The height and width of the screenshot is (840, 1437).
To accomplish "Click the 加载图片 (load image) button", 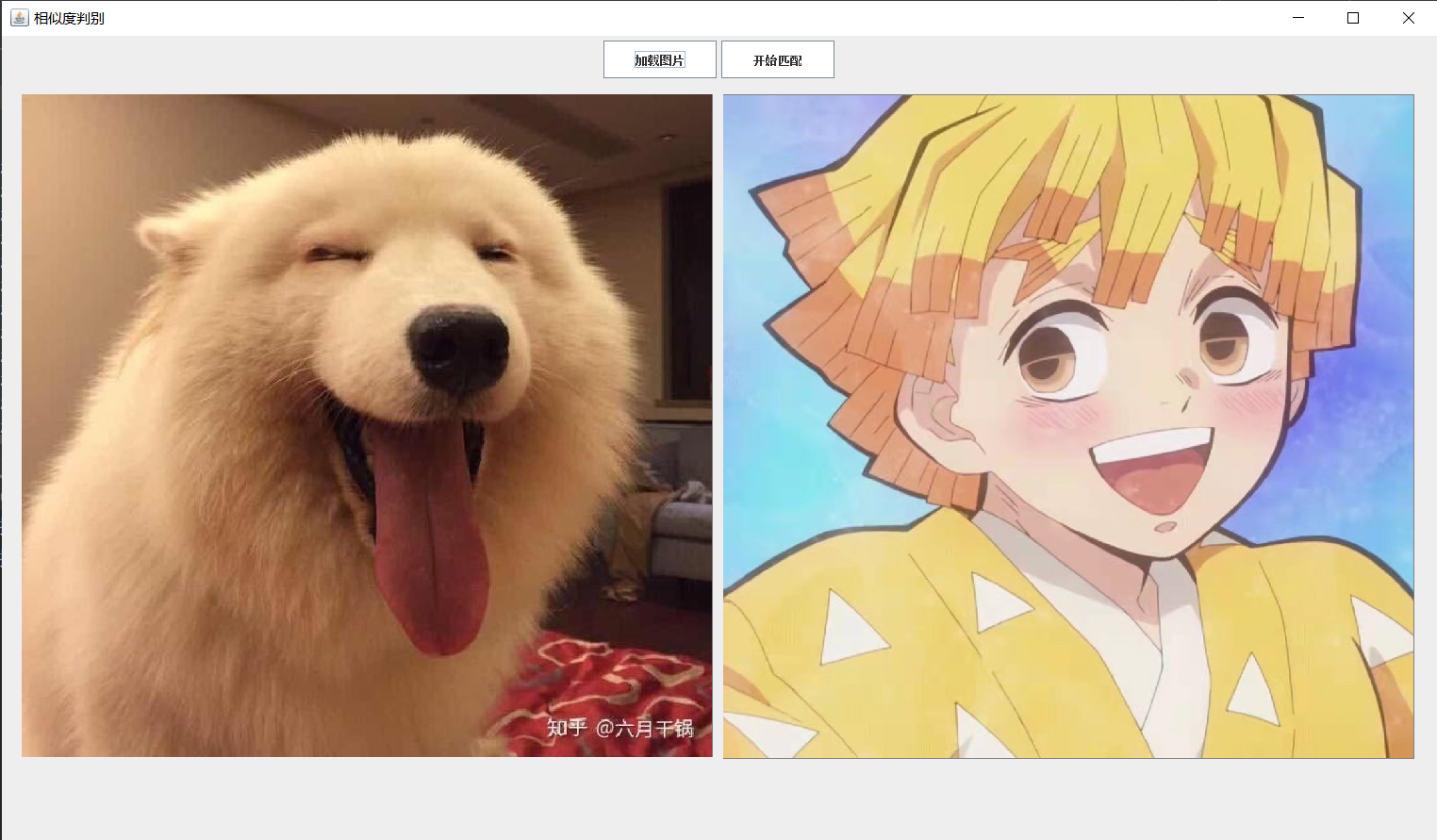I will coord(659,59).
